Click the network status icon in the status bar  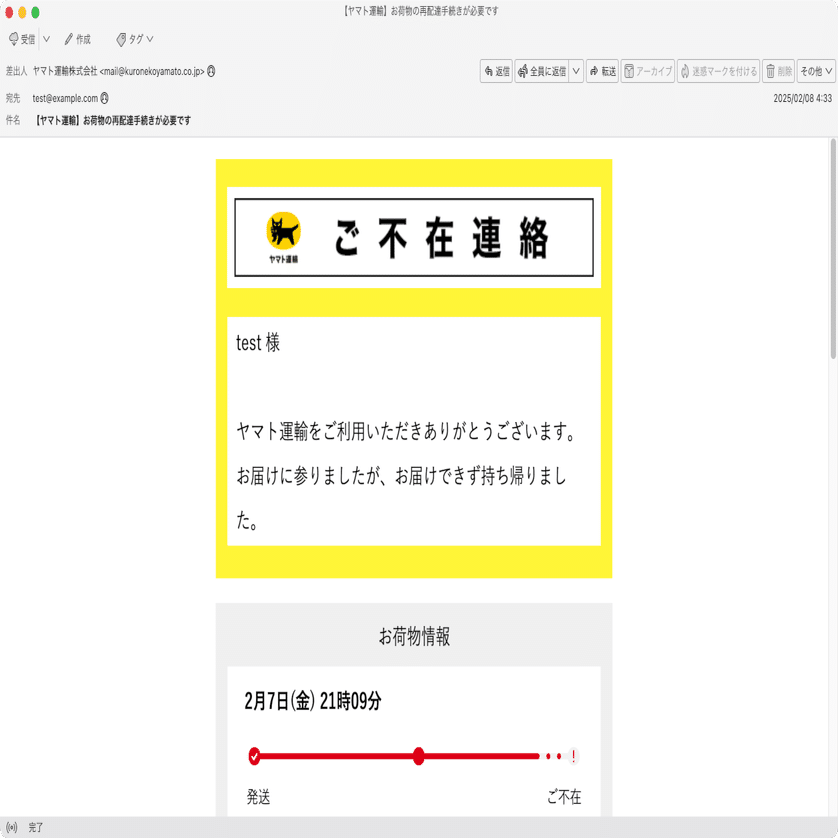coord(14,827)
